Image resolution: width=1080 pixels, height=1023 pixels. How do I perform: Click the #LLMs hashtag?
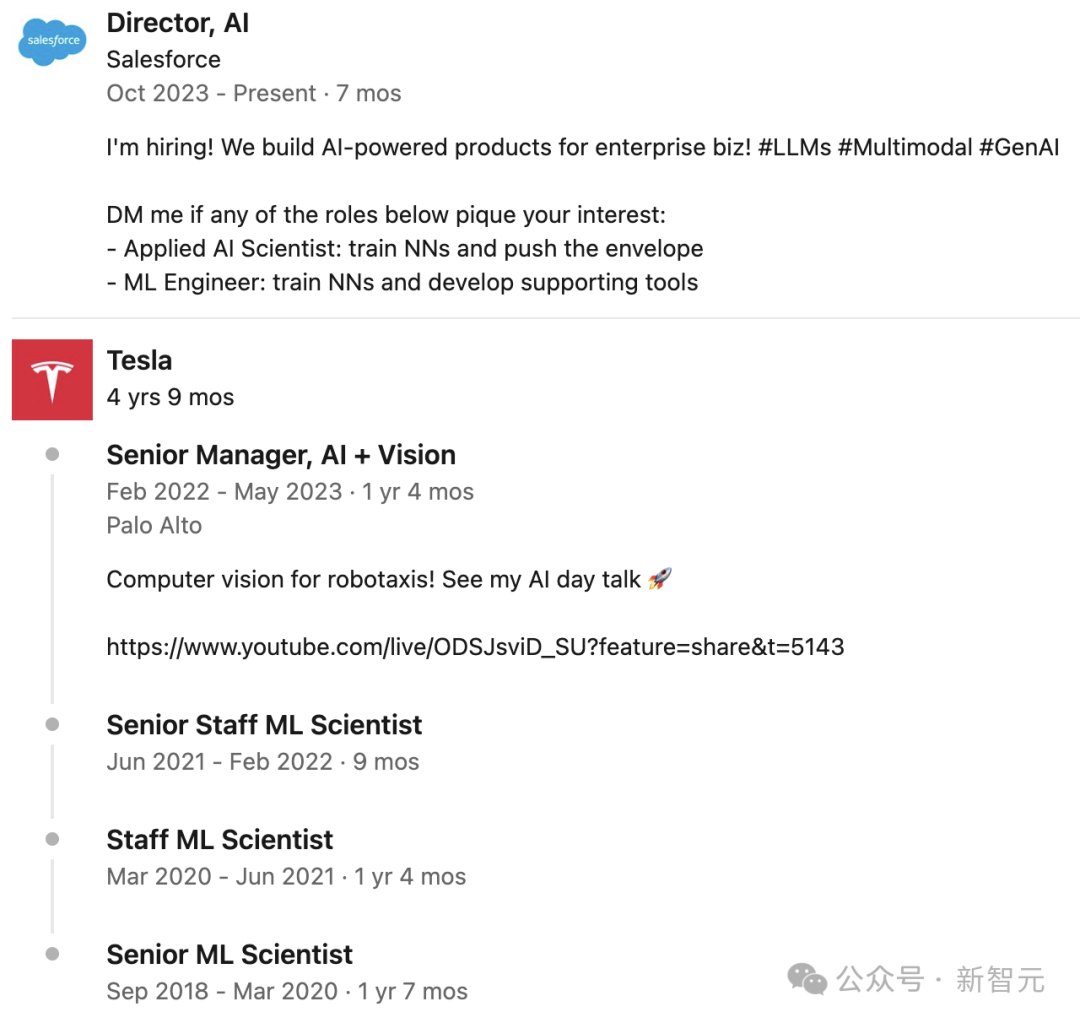pyautogui.click(x=795, y=147)
